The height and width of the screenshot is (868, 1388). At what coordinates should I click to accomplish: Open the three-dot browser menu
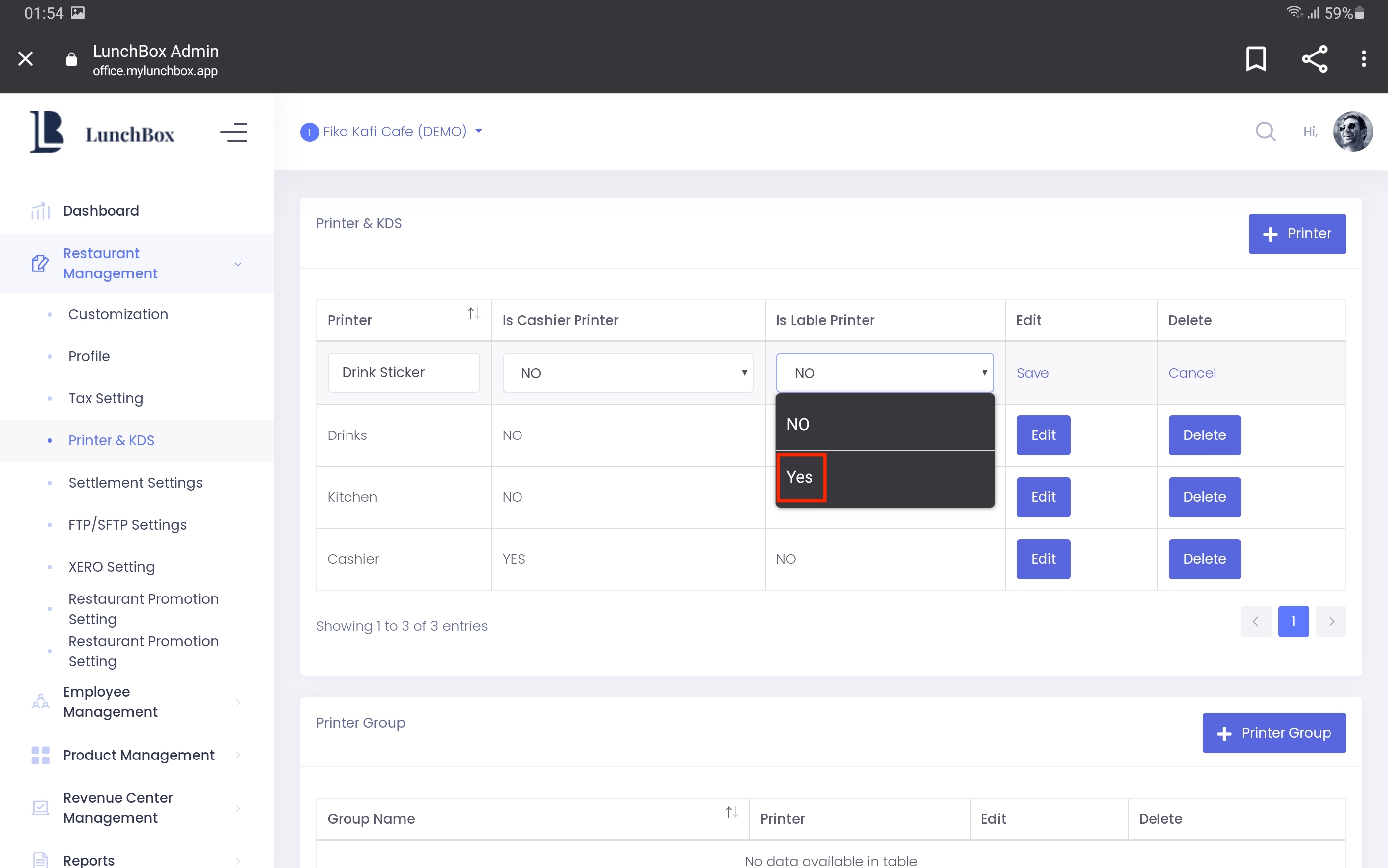click(1363, 58)
